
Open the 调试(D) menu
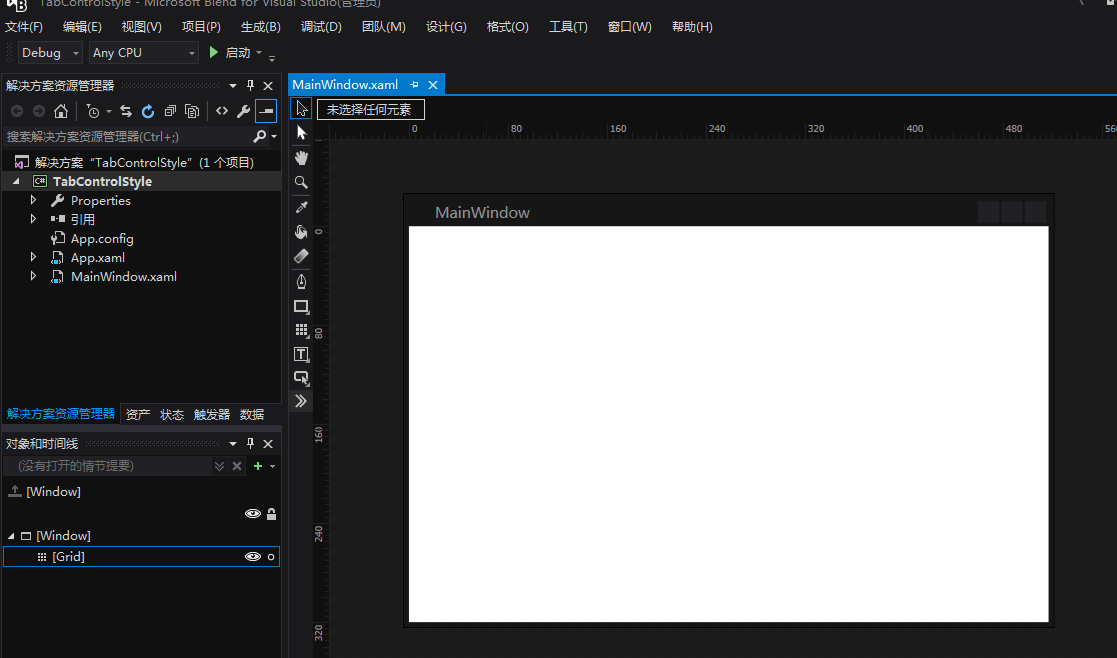pos(321,27)
